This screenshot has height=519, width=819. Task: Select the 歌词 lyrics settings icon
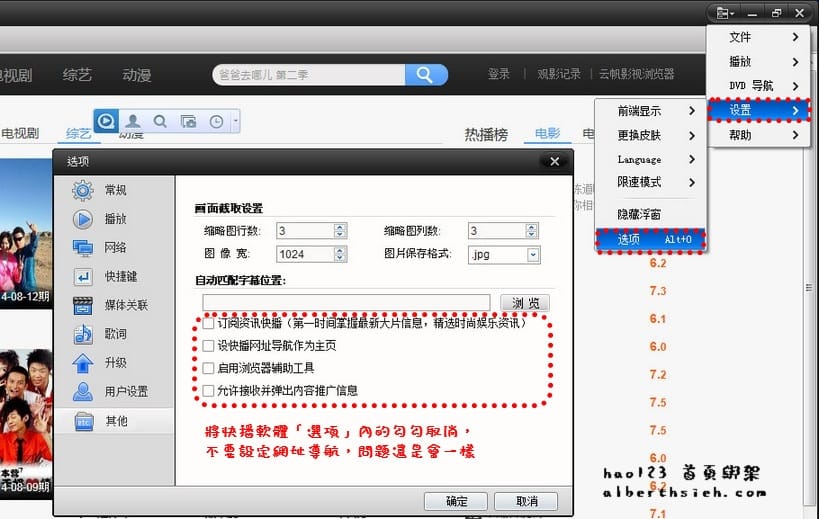tap(83, 334)
